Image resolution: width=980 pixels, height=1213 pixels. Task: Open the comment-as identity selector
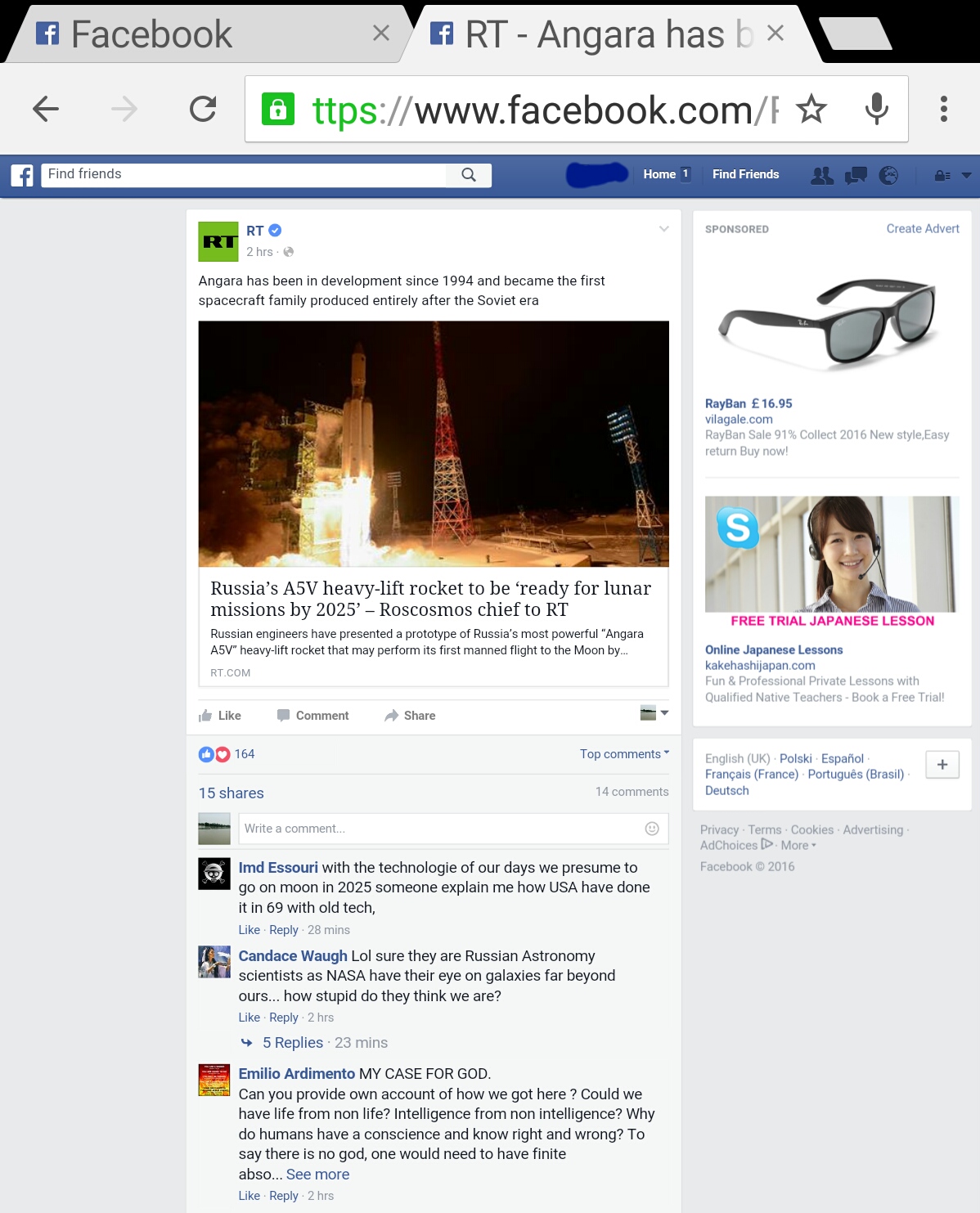[654, 713]
